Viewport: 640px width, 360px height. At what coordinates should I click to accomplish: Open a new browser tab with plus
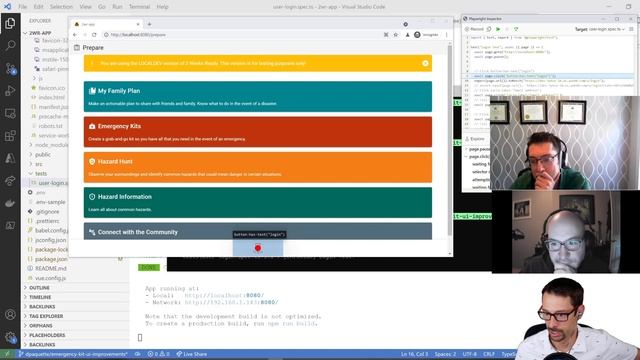tap(149, 24)
